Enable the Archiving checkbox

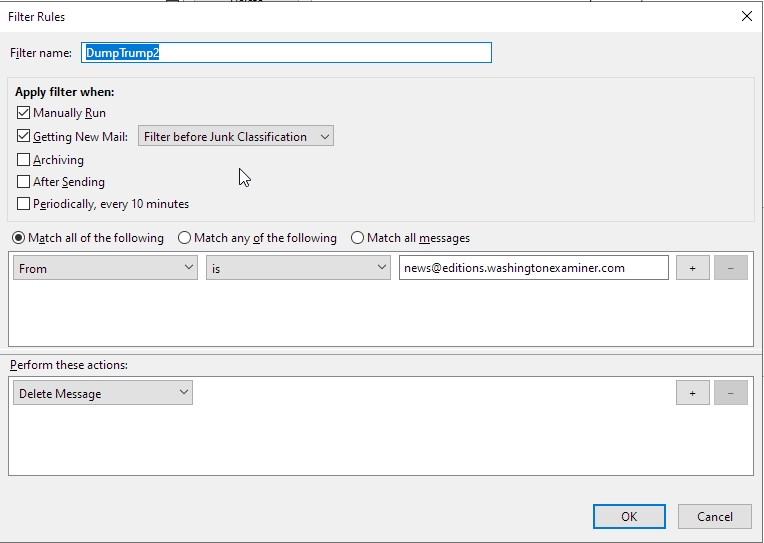coord(23,160)
